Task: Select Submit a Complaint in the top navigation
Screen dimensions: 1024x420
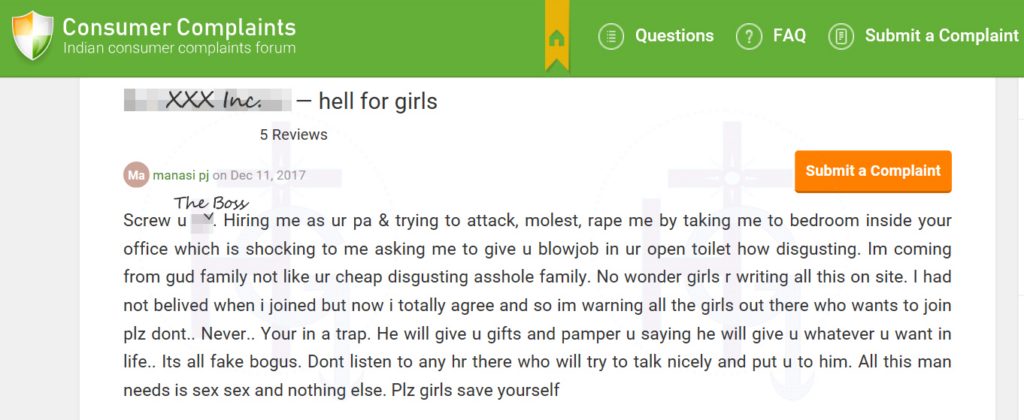Action: click(x=942, y=35)
